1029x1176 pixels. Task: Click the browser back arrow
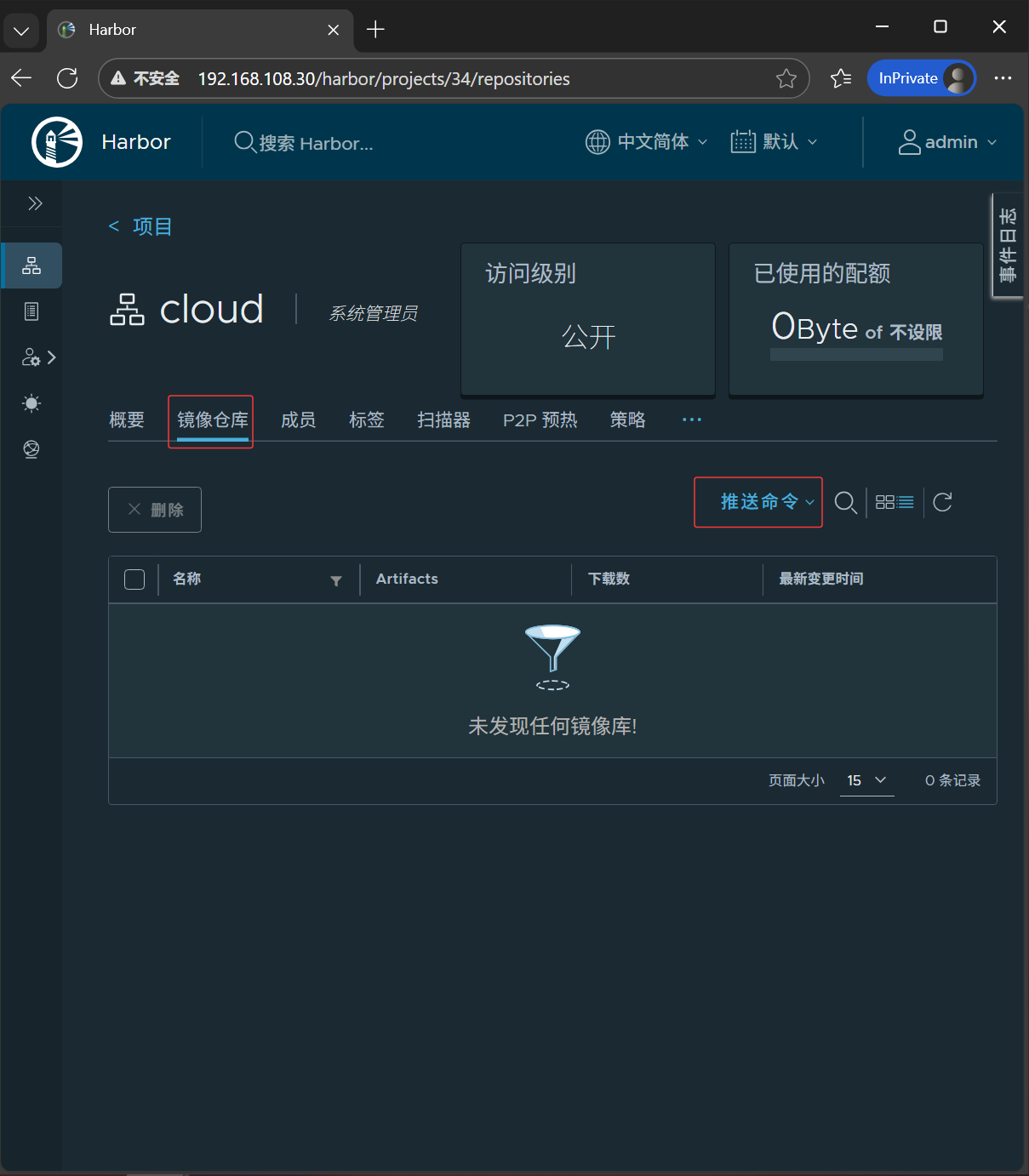(21, 78)
